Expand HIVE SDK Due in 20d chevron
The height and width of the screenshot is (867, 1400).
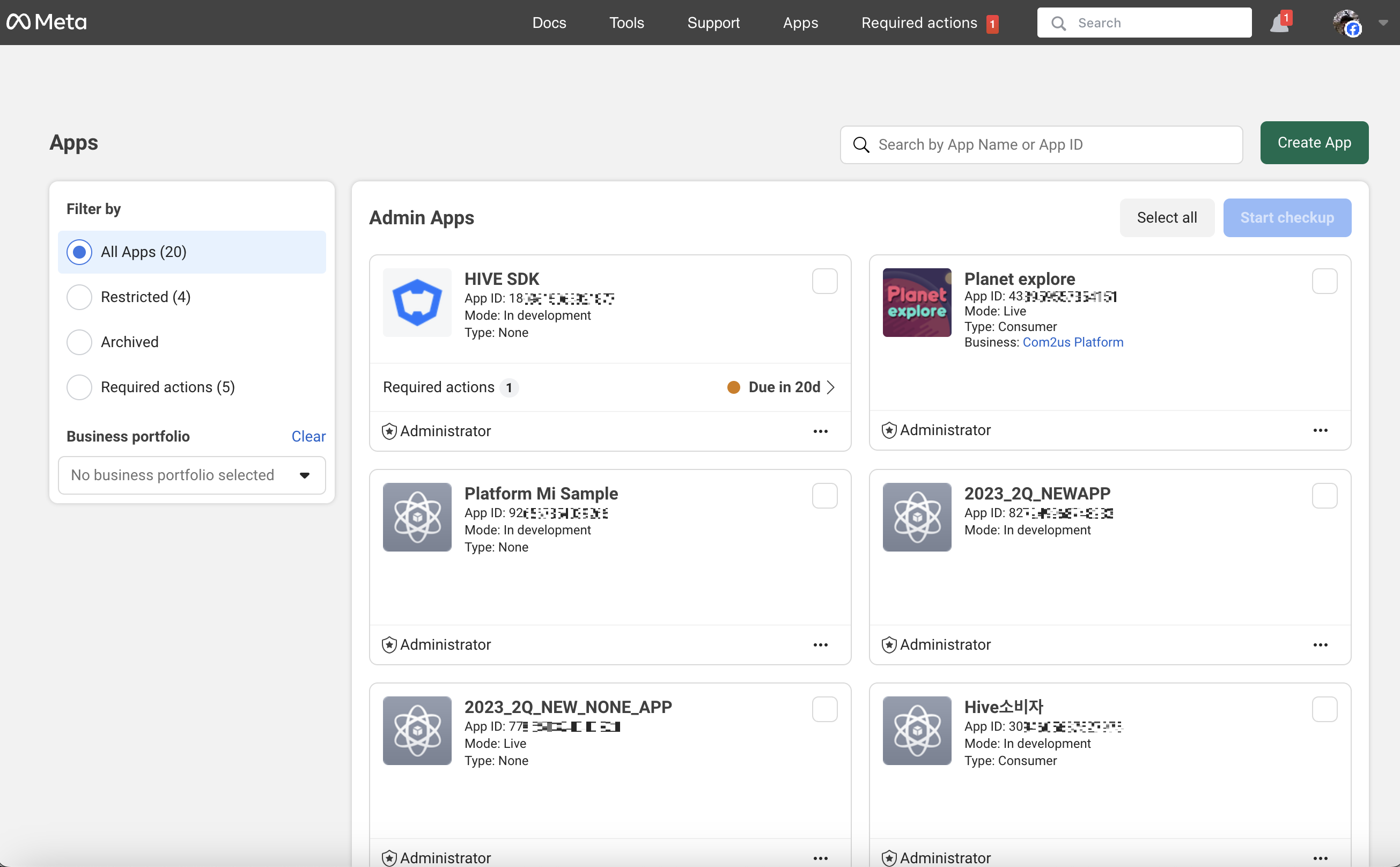[x=831, y=387]
